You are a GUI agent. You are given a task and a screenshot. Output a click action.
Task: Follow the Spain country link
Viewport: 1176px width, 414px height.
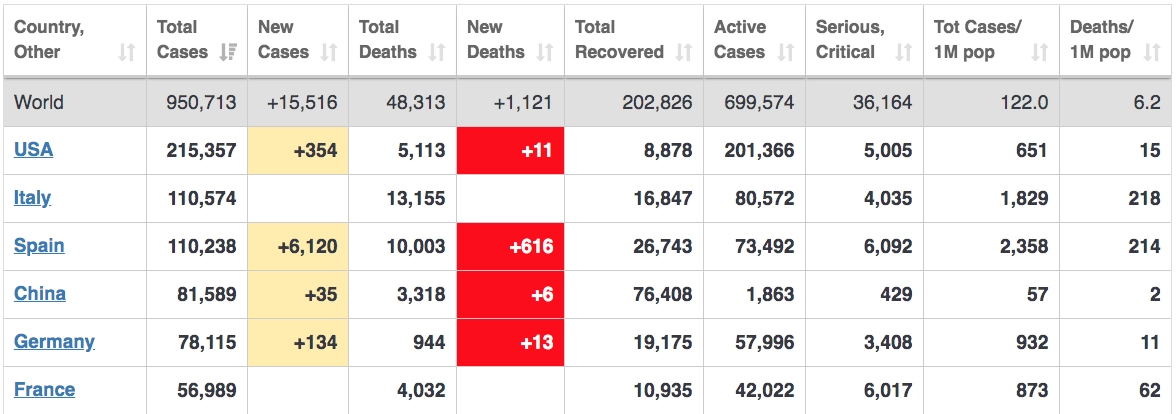point(39,246)
